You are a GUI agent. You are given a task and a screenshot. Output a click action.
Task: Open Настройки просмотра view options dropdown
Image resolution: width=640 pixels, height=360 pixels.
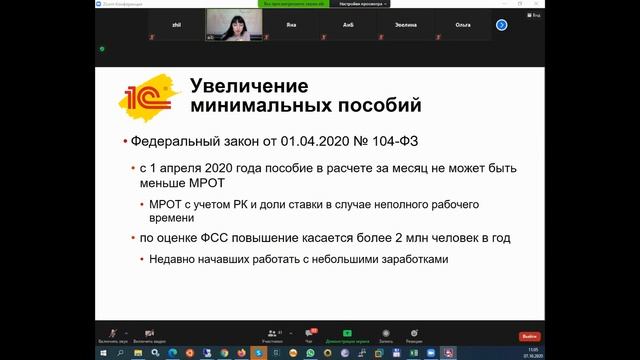[x=362, y=4]
